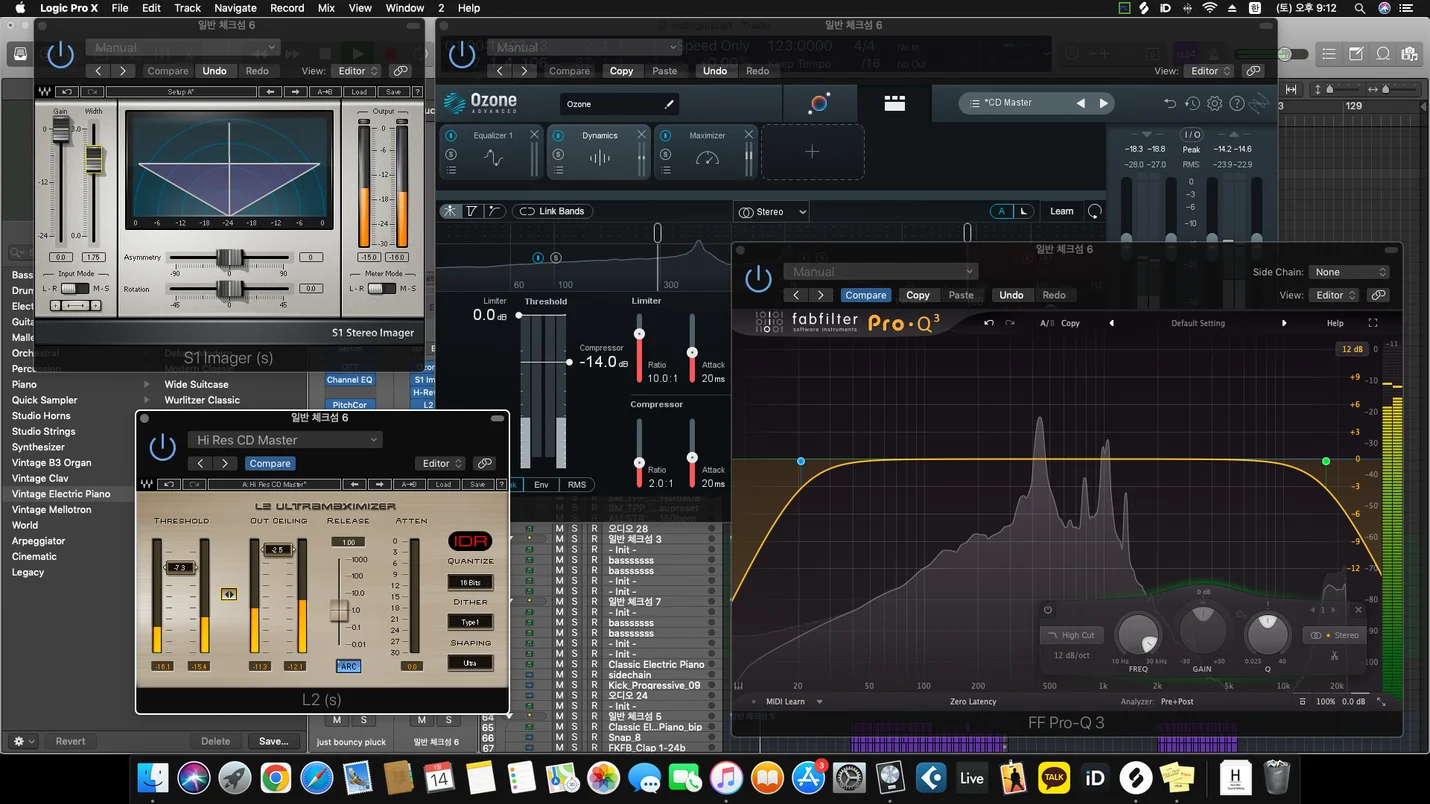
Task: Adjust S1 Width fader handle
Action: click(x=94, y=157)
